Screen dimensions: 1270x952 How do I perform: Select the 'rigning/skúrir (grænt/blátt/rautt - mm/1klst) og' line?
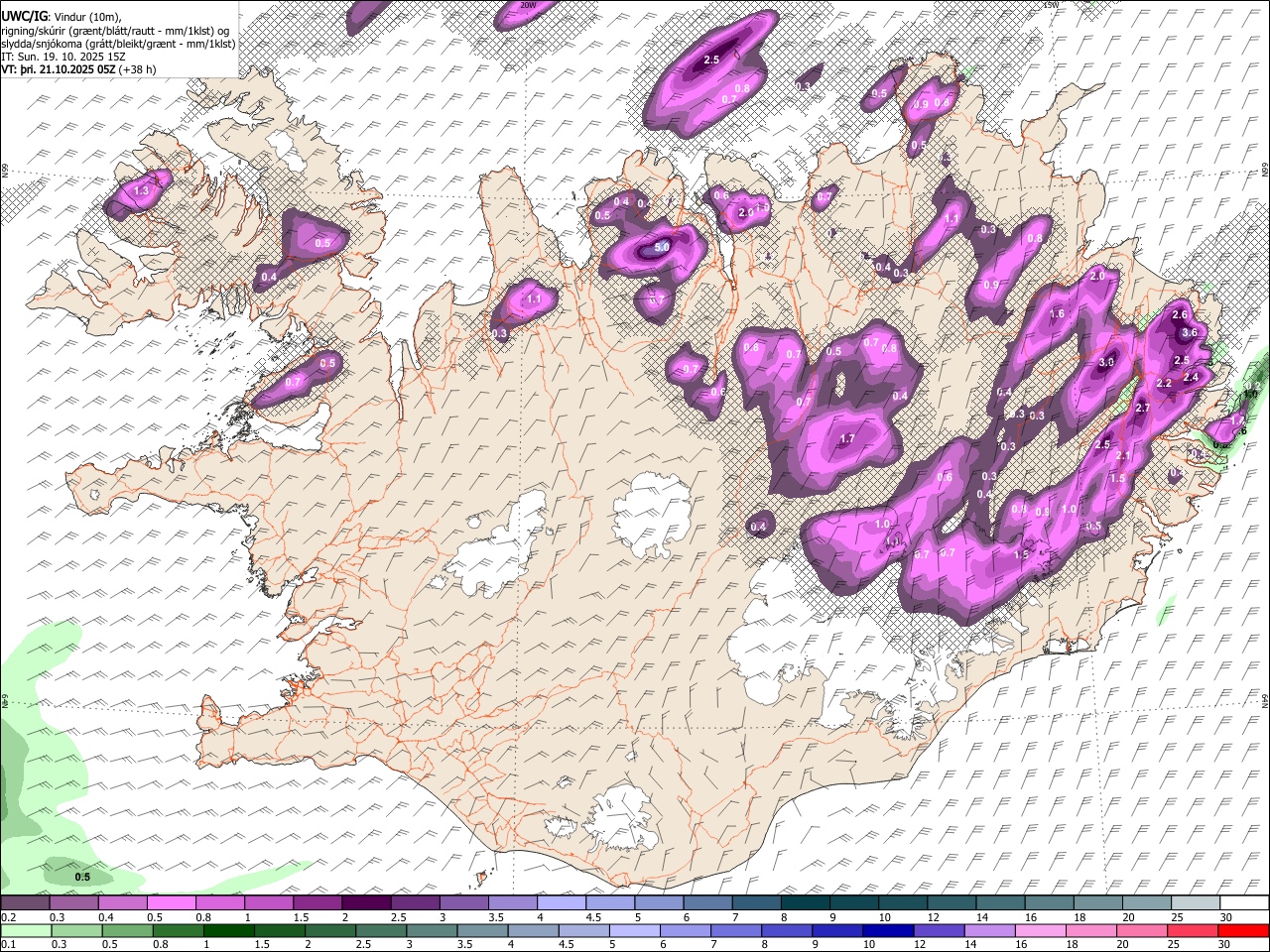(116, 31)
